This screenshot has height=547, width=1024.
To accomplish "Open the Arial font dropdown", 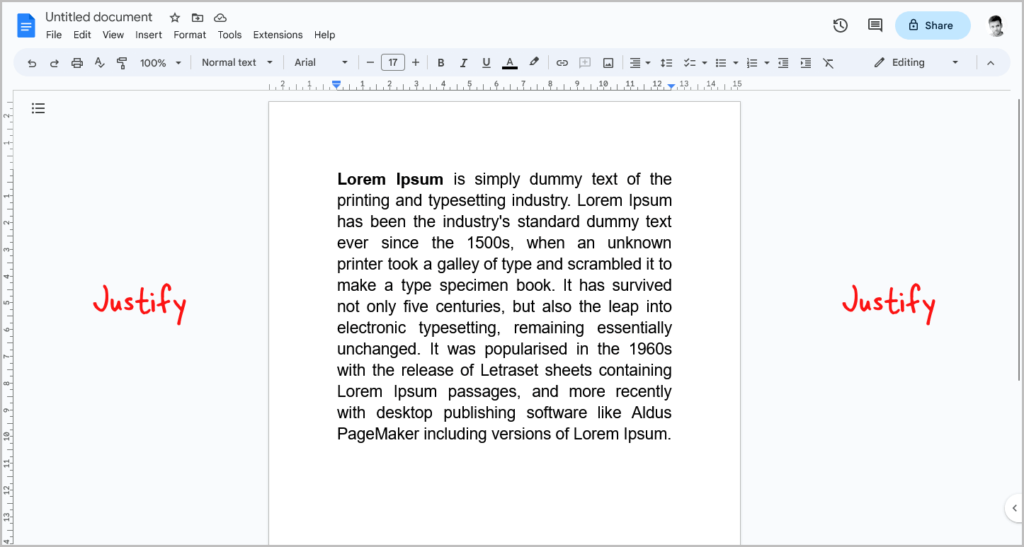I will coord(321,63).
